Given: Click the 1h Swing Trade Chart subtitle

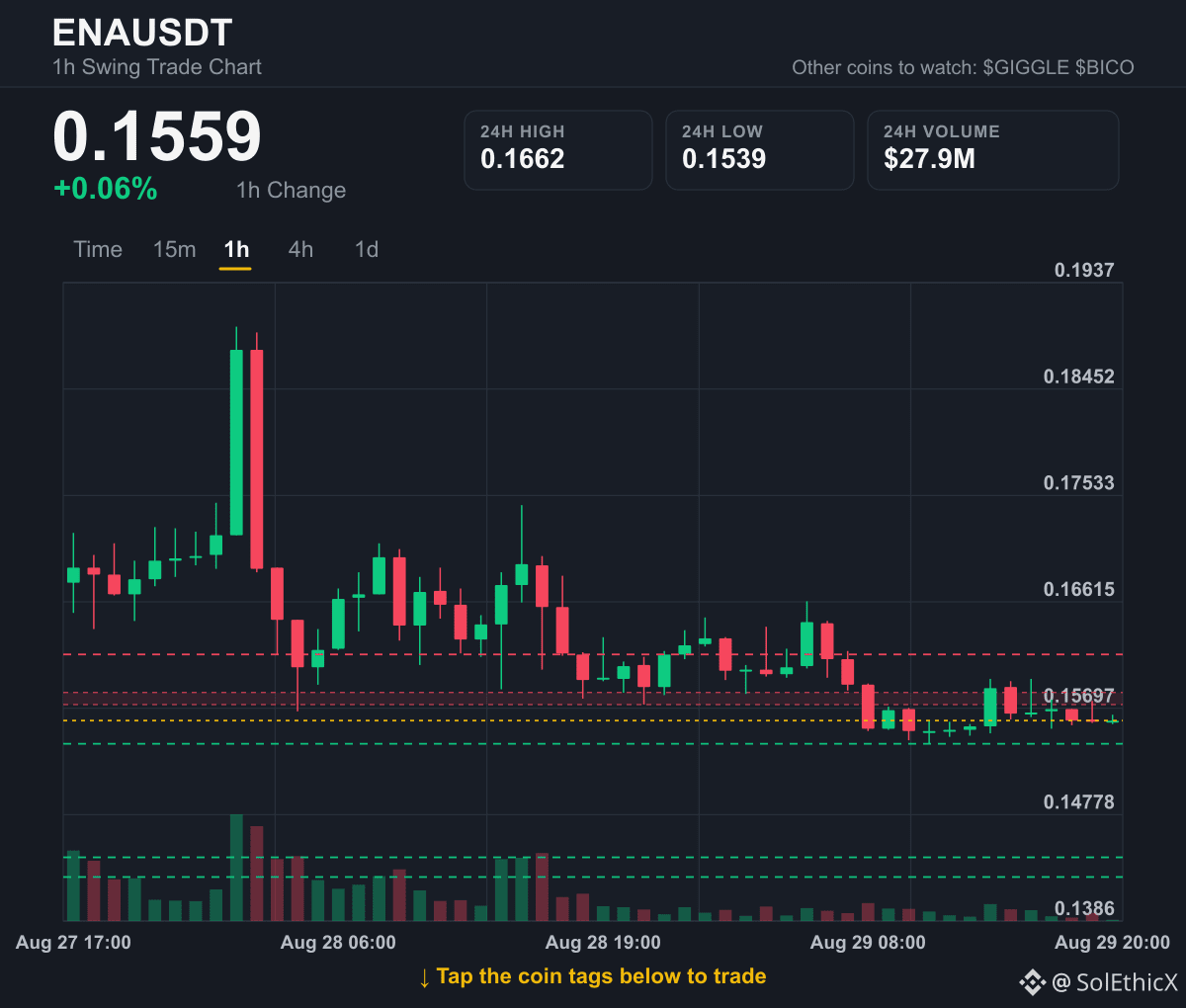Looking at the screenshot, I should click(157, 67).
